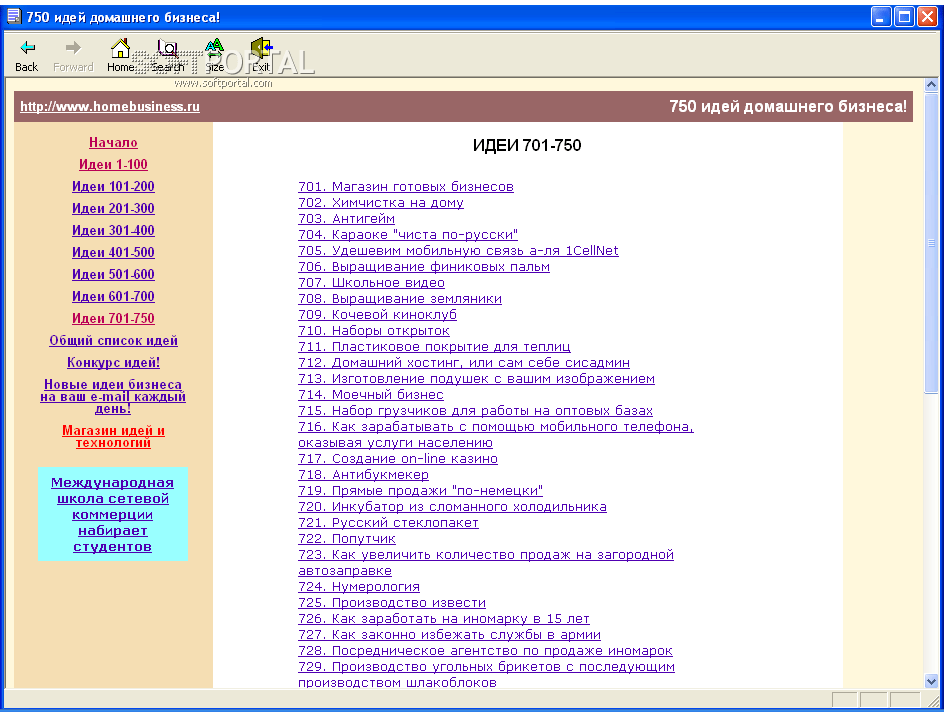The image size is (944, 712).
Task: Open idea 726 Как заработать на иномарку
Action: pyautogui.click(x=444, y=619)
